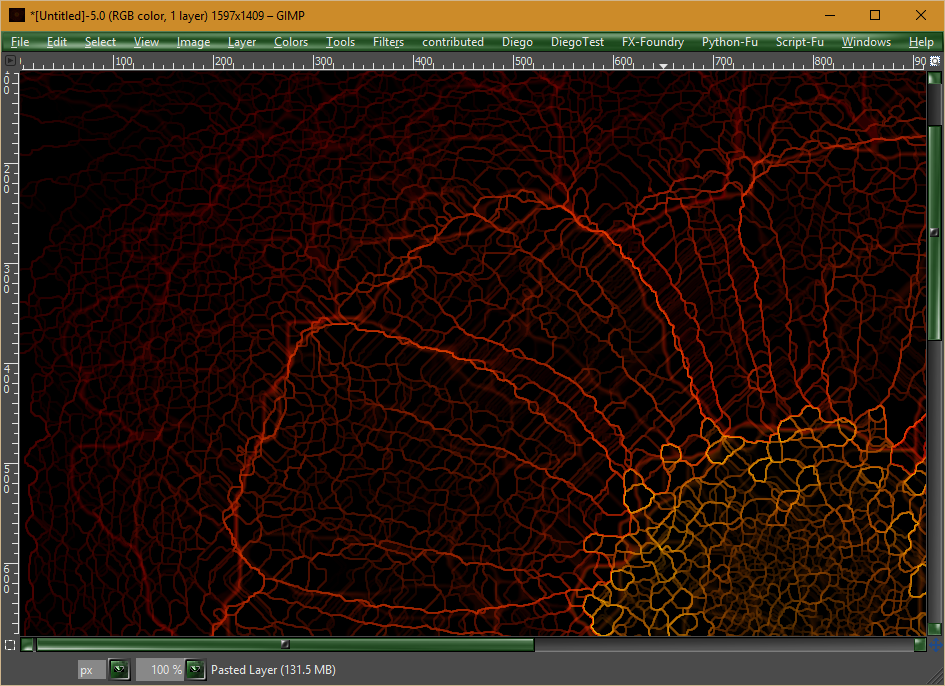
Task: Open the Script-Fu menu
Action: [x=800, y=42]
